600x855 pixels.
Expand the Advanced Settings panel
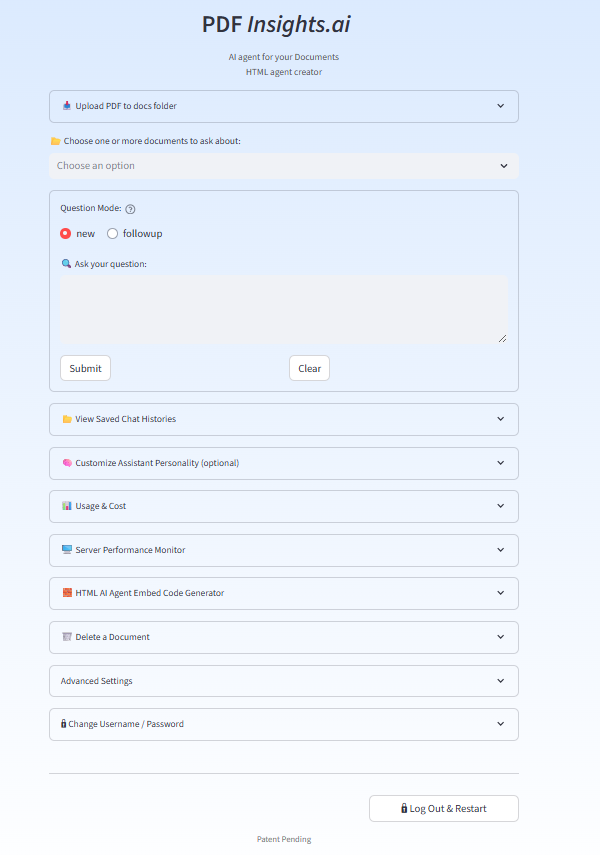(x=284, y=681)
